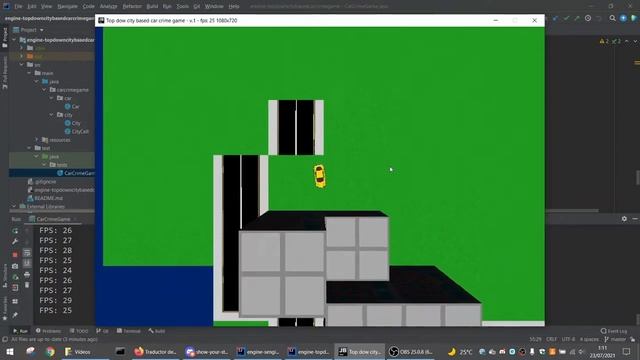Collapse the test folder

pos(29,148)
